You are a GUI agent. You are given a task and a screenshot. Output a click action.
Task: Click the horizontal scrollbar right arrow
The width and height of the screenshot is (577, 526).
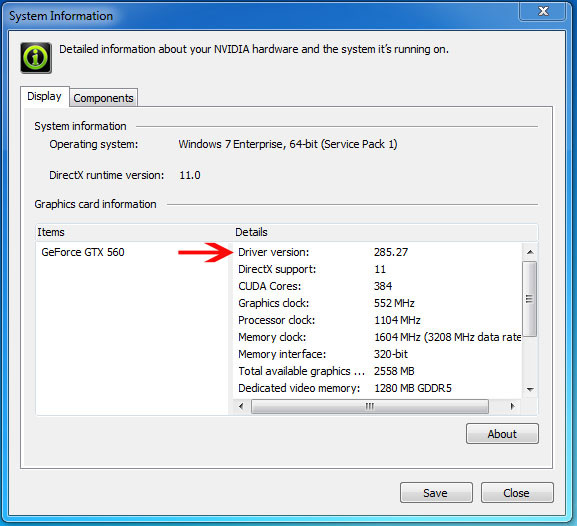(x=512, y=407)
